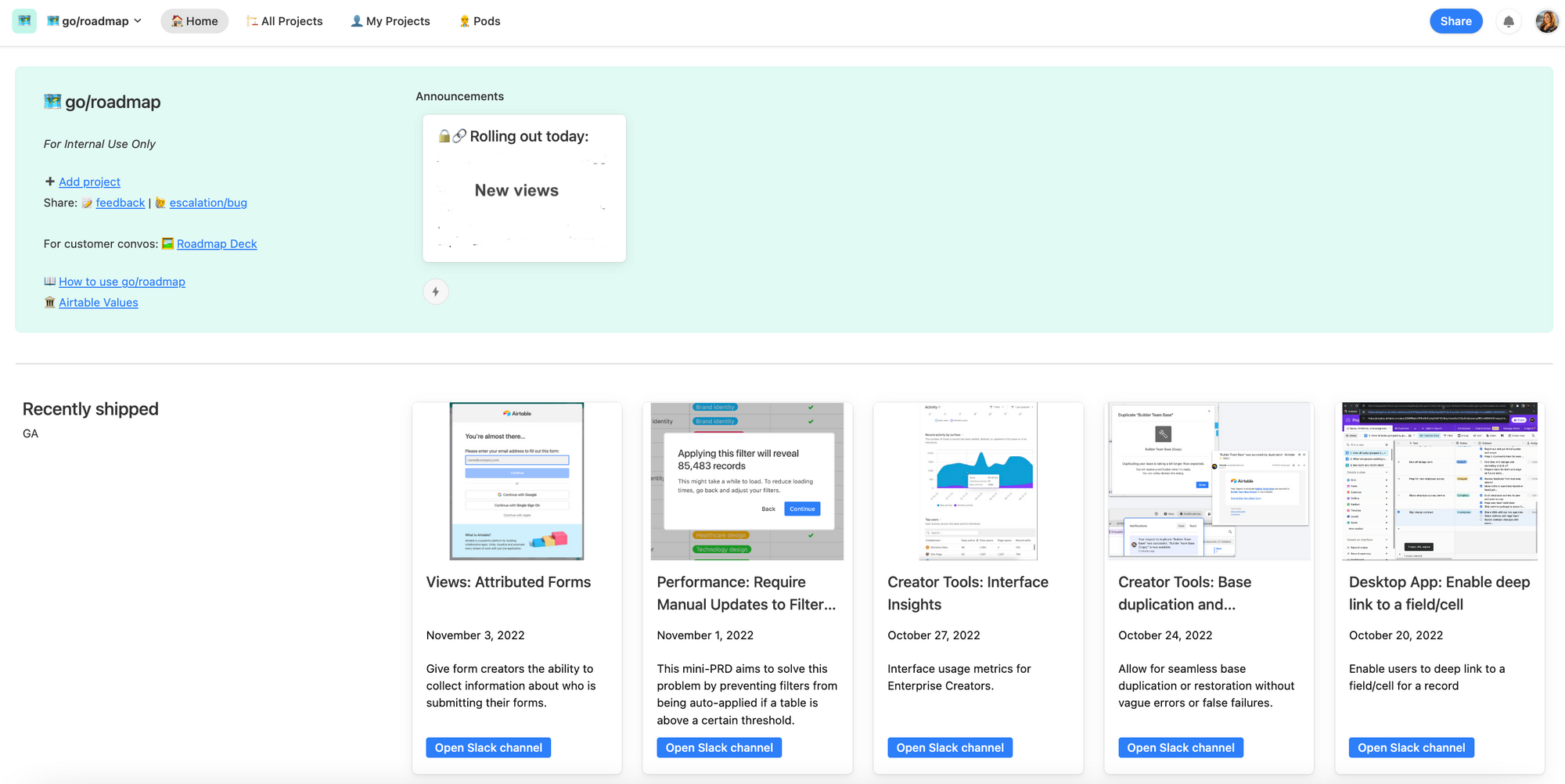Click the book icon beside How to use go/roadmap

50,281
